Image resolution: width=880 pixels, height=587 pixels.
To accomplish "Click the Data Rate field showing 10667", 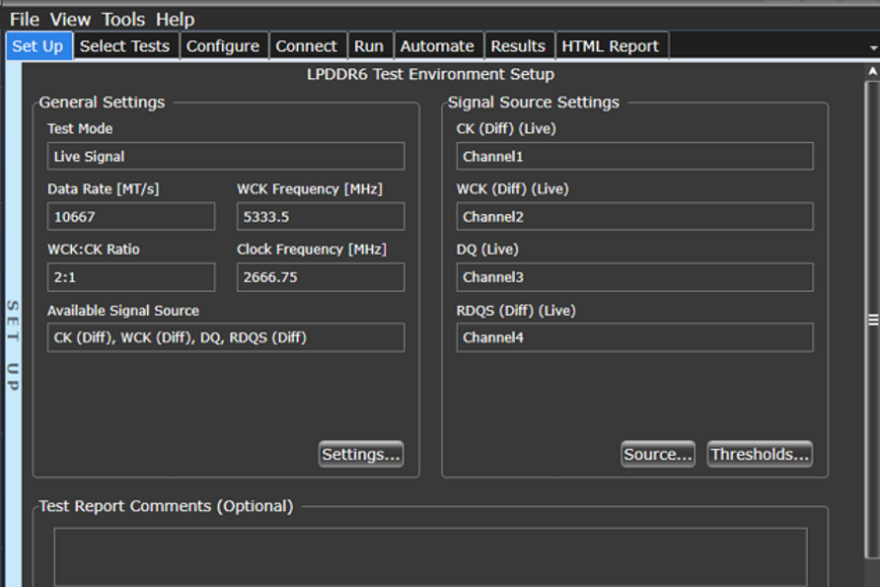I will click(x=131, y=217).
